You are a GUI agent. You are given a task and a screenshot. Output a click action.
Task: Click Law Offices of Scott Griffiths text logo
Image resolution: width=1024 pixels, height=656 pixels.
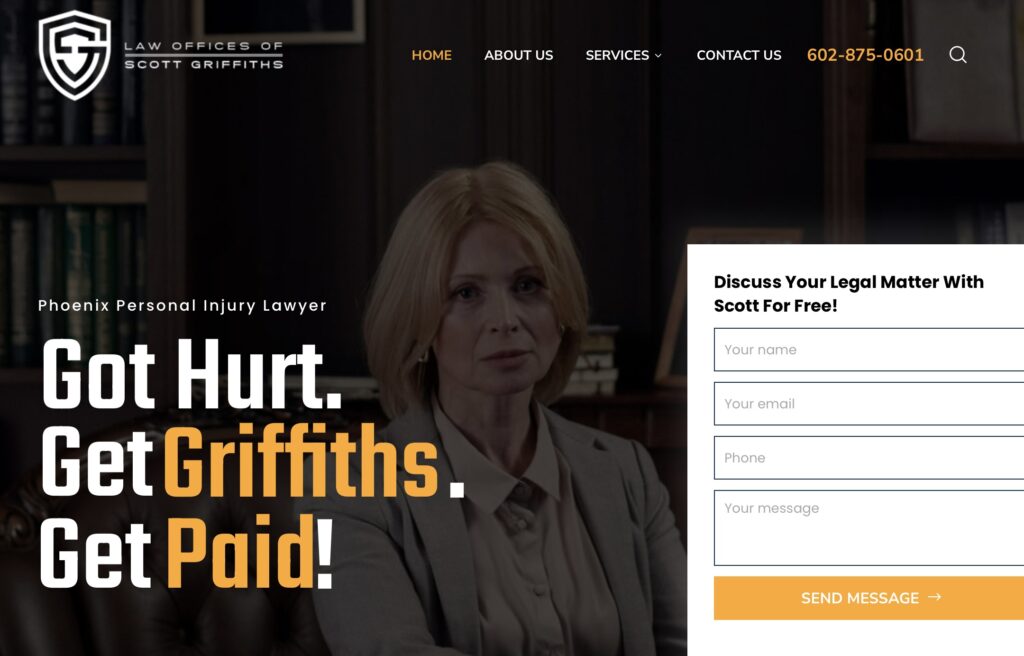point(204,55)
